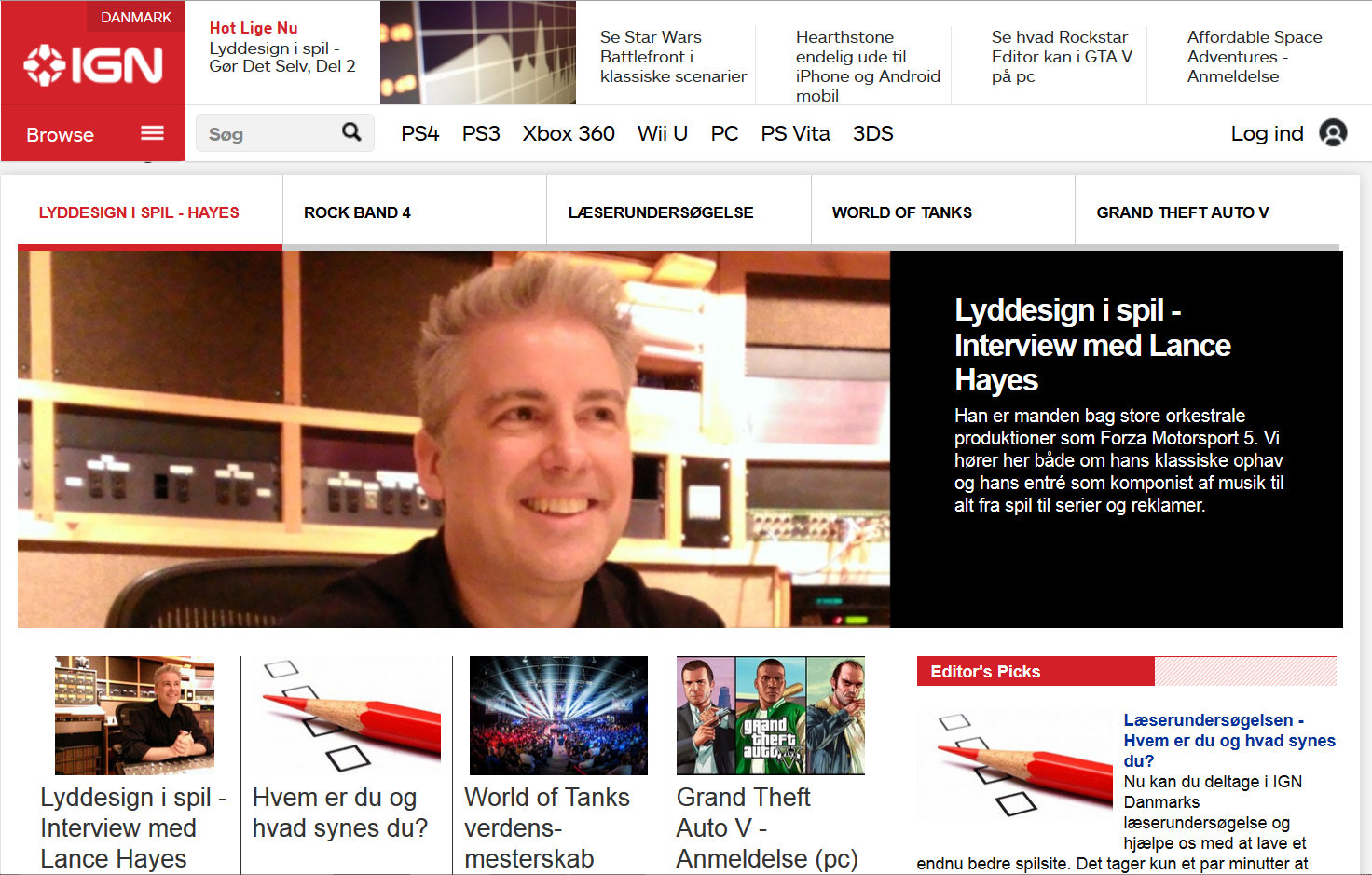The width and height of the screenshot is (1372, 875).
Task: Open Rockstar Editor GTA V headline
Action: click(x=1062, y=57)
